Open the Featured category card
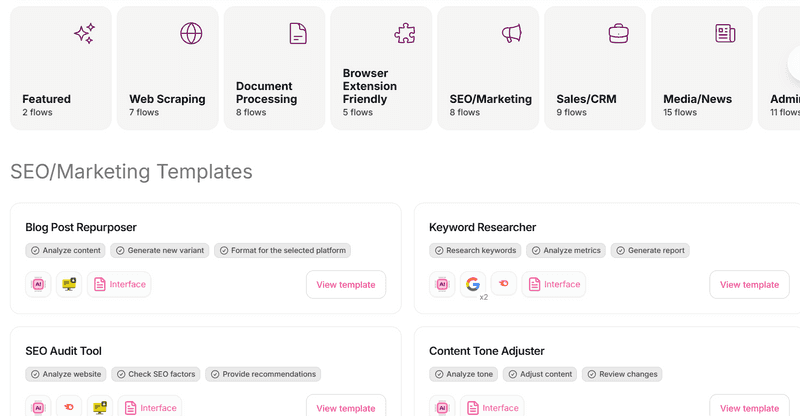This screenshot has width=800, height=416. 61,68
